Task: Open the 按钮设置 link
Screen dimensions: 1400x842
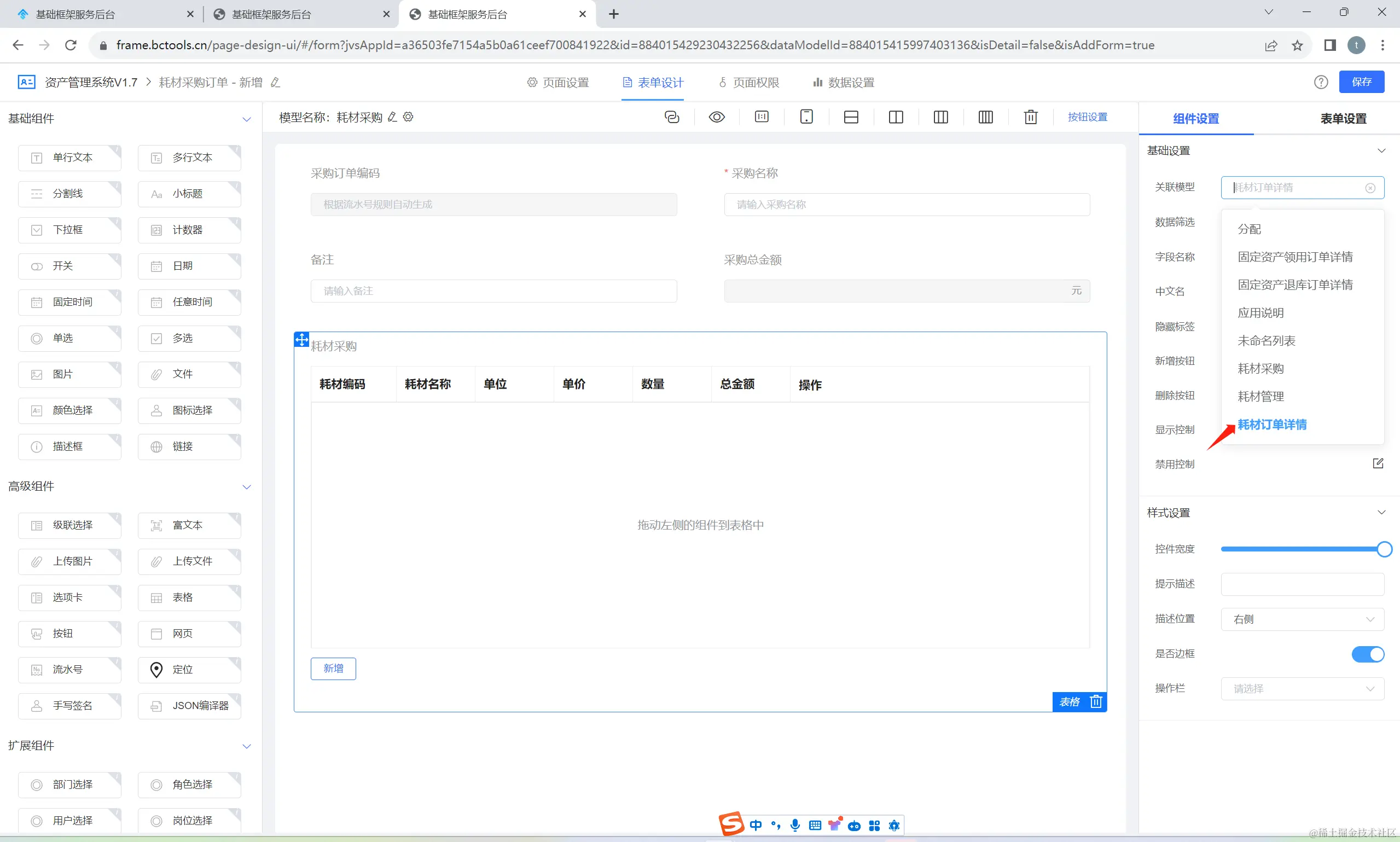Action: [x=1087, y=117]
